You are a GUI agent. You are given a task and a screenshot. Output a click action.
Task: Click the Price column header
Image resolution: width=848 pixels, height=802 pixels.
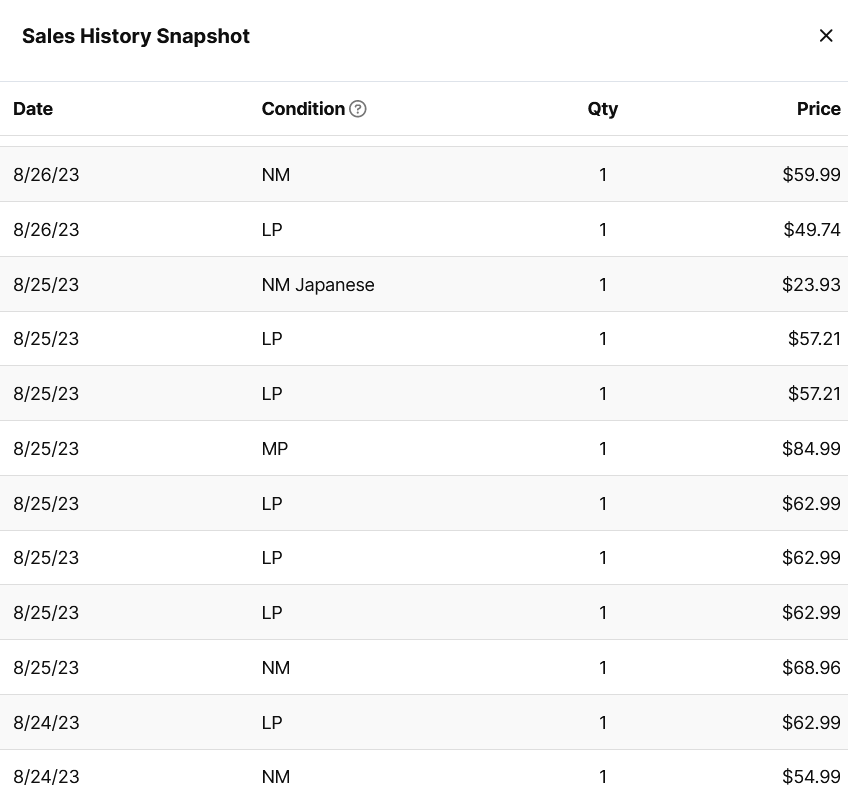(x=818, y=109)
